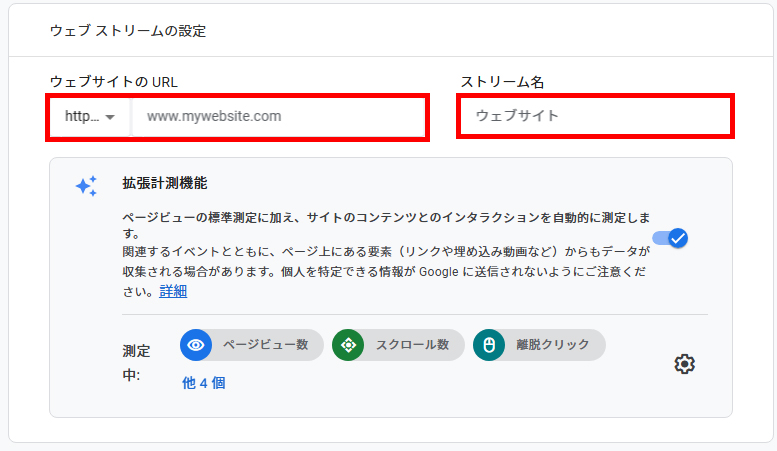Select the スクロール数 chip label
Viewport: 777px width, 451px height.
[412, 344]
